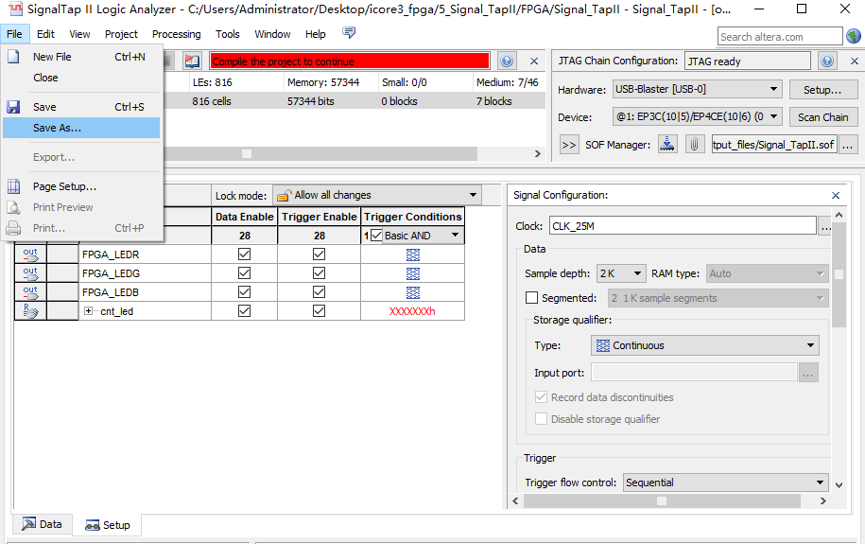This screenshot has height=544, width=865.
Task: Switch to the Data tab
Action: [x=42, y=524]
